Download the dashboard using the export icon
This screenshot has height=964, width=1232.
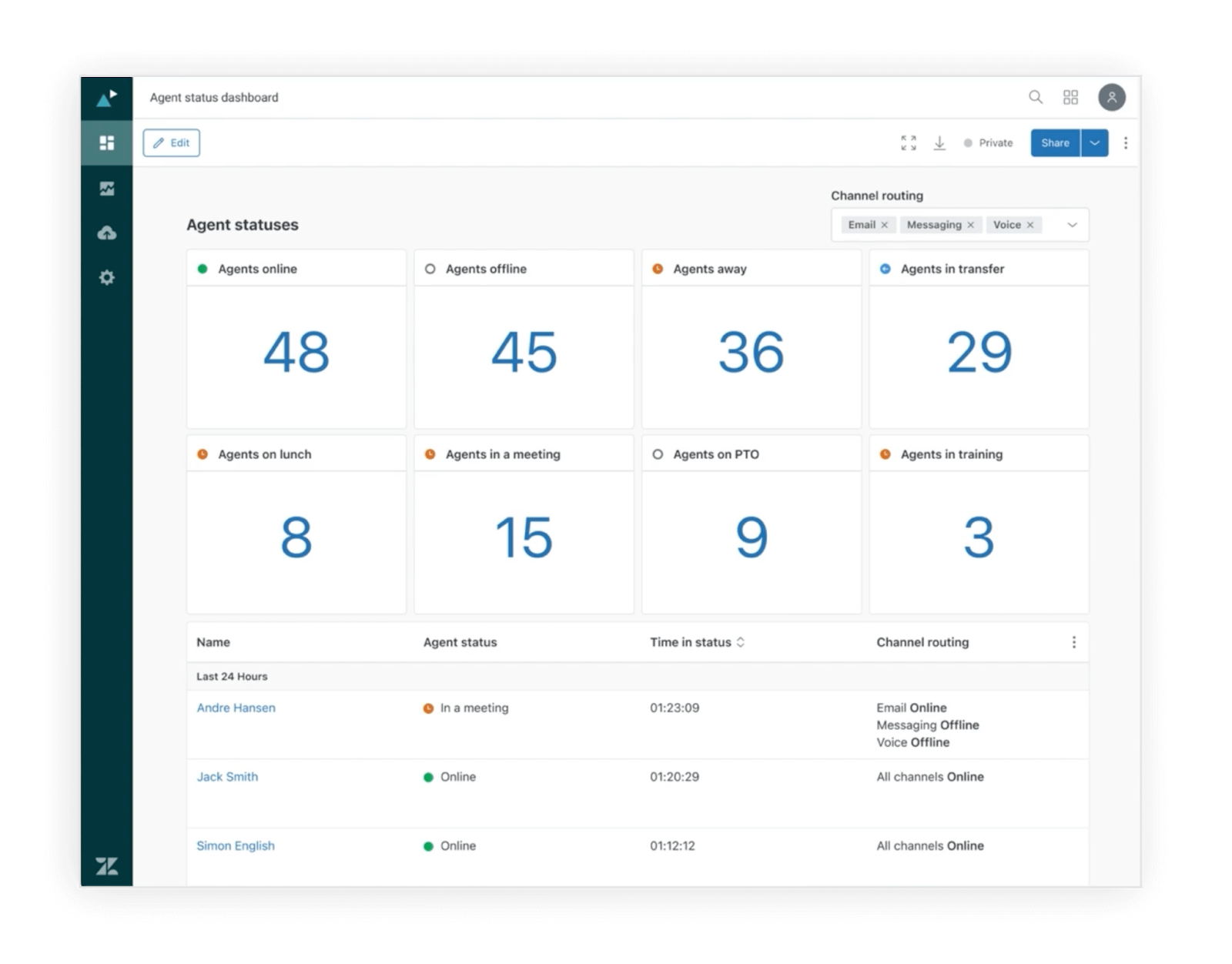tap(939, 142)
